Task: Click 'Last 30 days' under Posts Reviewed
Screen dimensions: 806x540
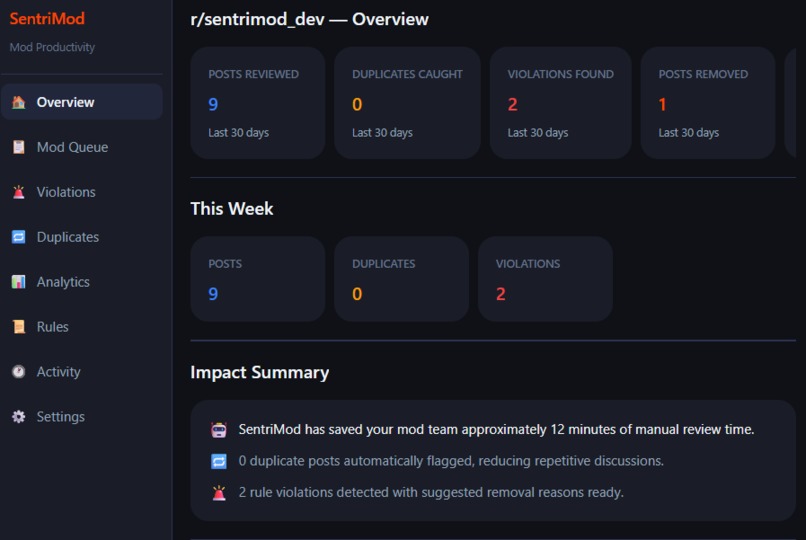Action: click(x=239, y=133)
